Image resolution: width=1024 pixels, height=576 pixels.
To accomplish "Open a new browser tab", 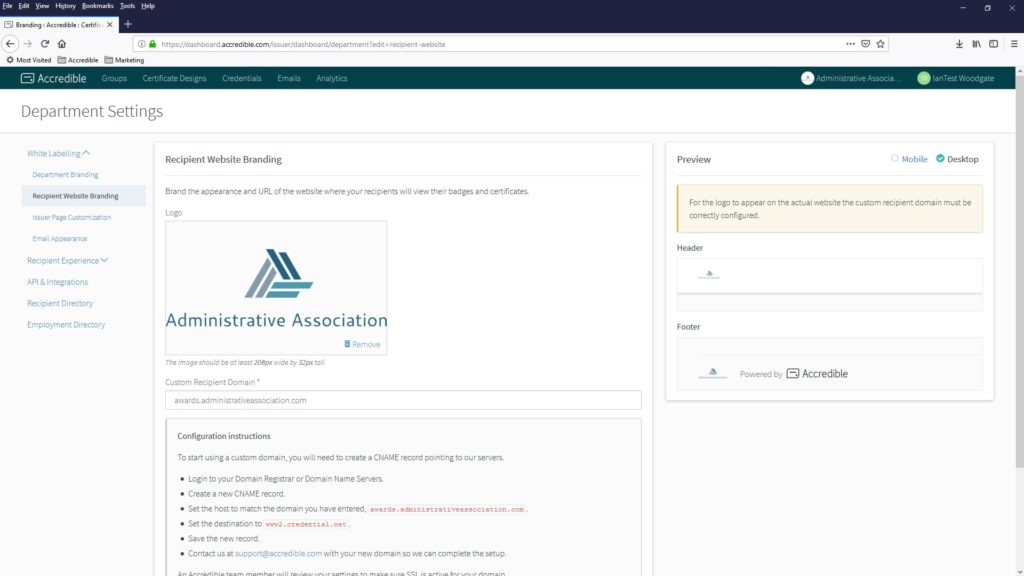I will coord(128,24).
